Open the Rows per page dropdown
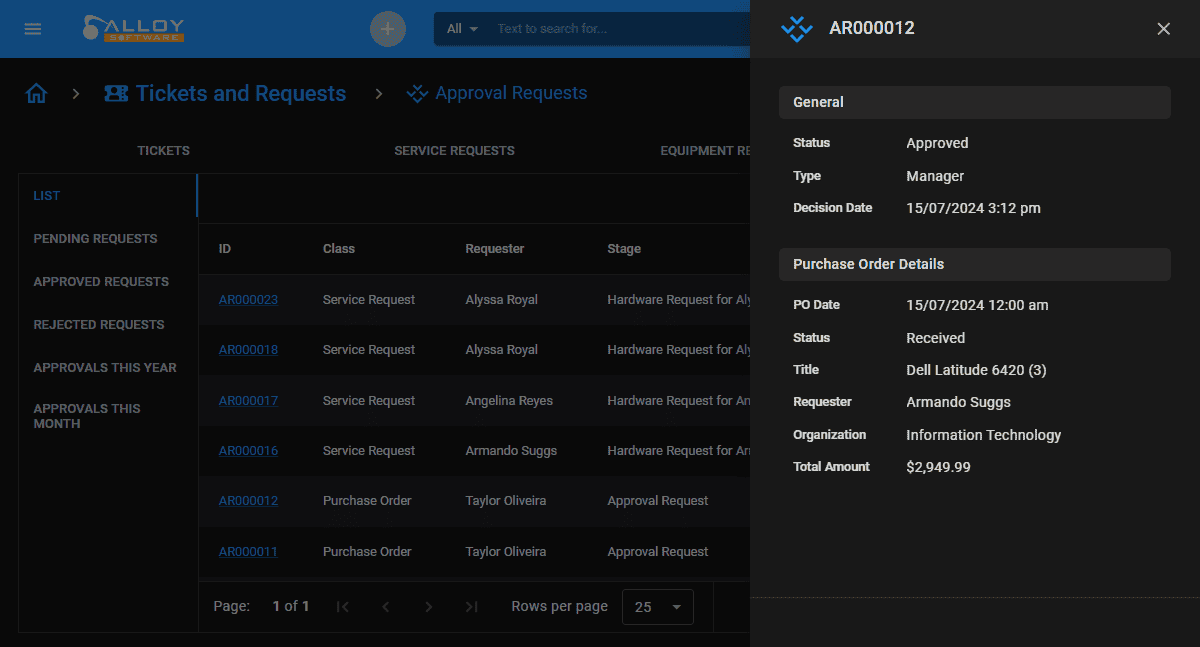Image resolution: width=1200 pixels, height=647 pixels. coord(657,607)
